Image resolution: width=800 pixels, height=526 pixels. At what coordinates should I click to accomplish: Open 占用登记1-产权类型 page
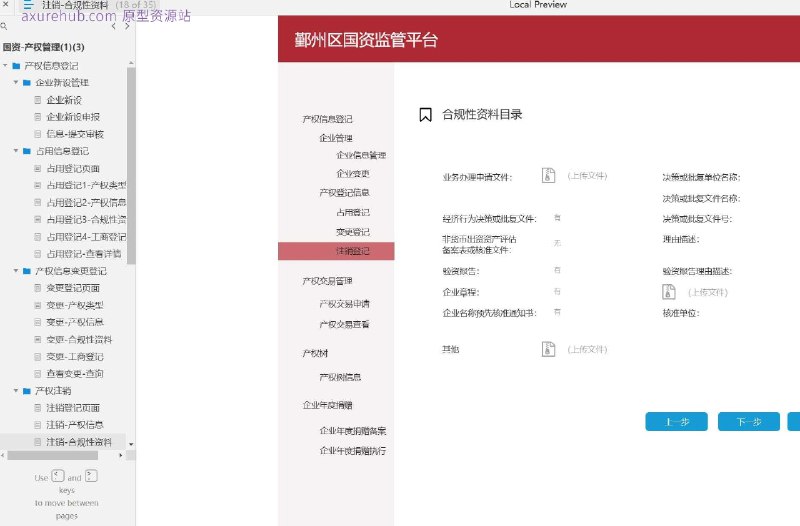click(x=86, y=185)
